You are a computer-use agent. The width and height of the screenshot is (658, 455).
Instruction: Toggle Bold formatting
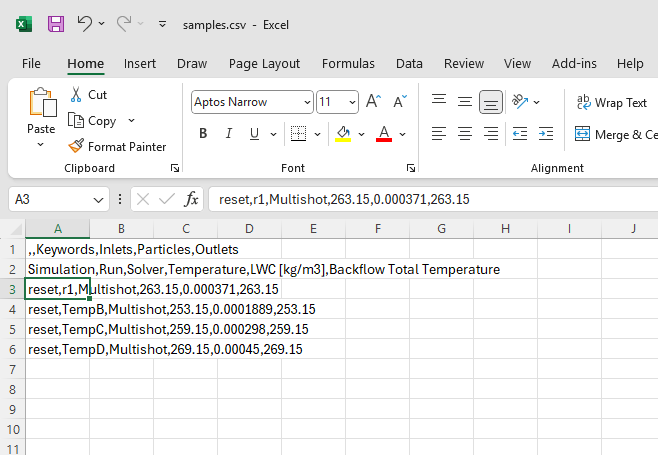pyautogui.click(x=203, y=134)
